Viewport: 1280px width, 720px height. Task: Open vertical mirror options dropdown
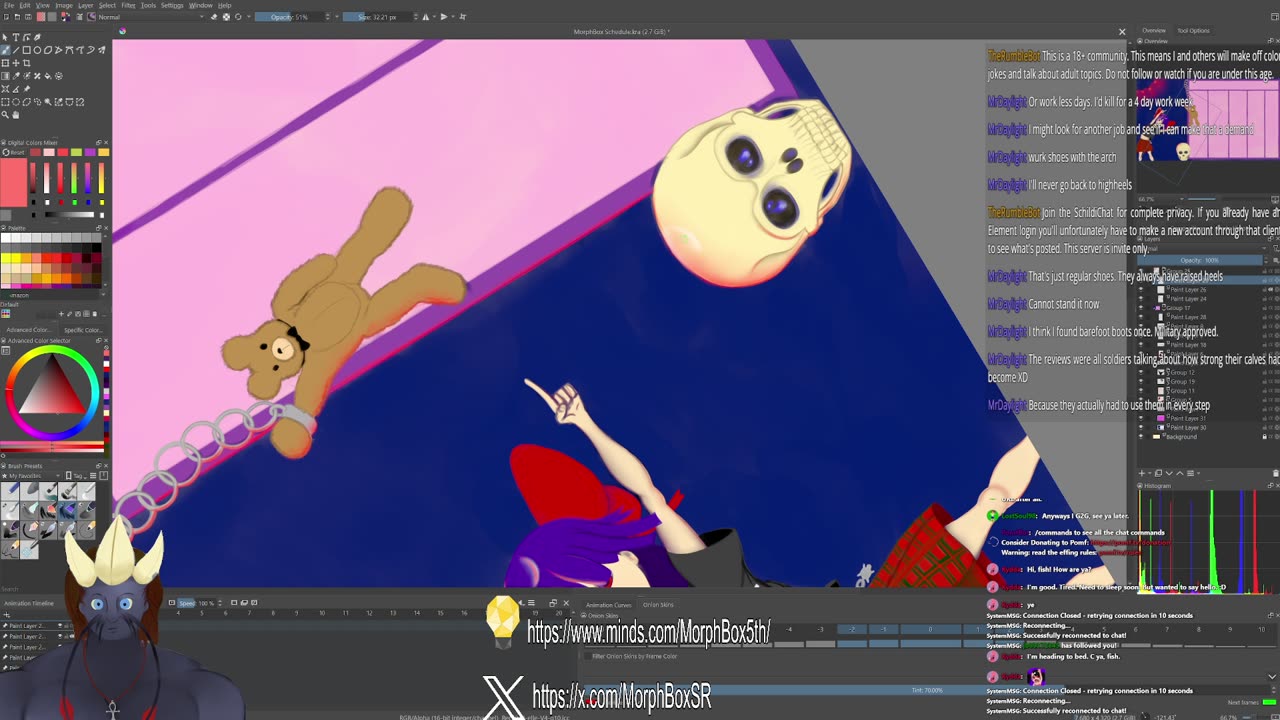(453, 17)
